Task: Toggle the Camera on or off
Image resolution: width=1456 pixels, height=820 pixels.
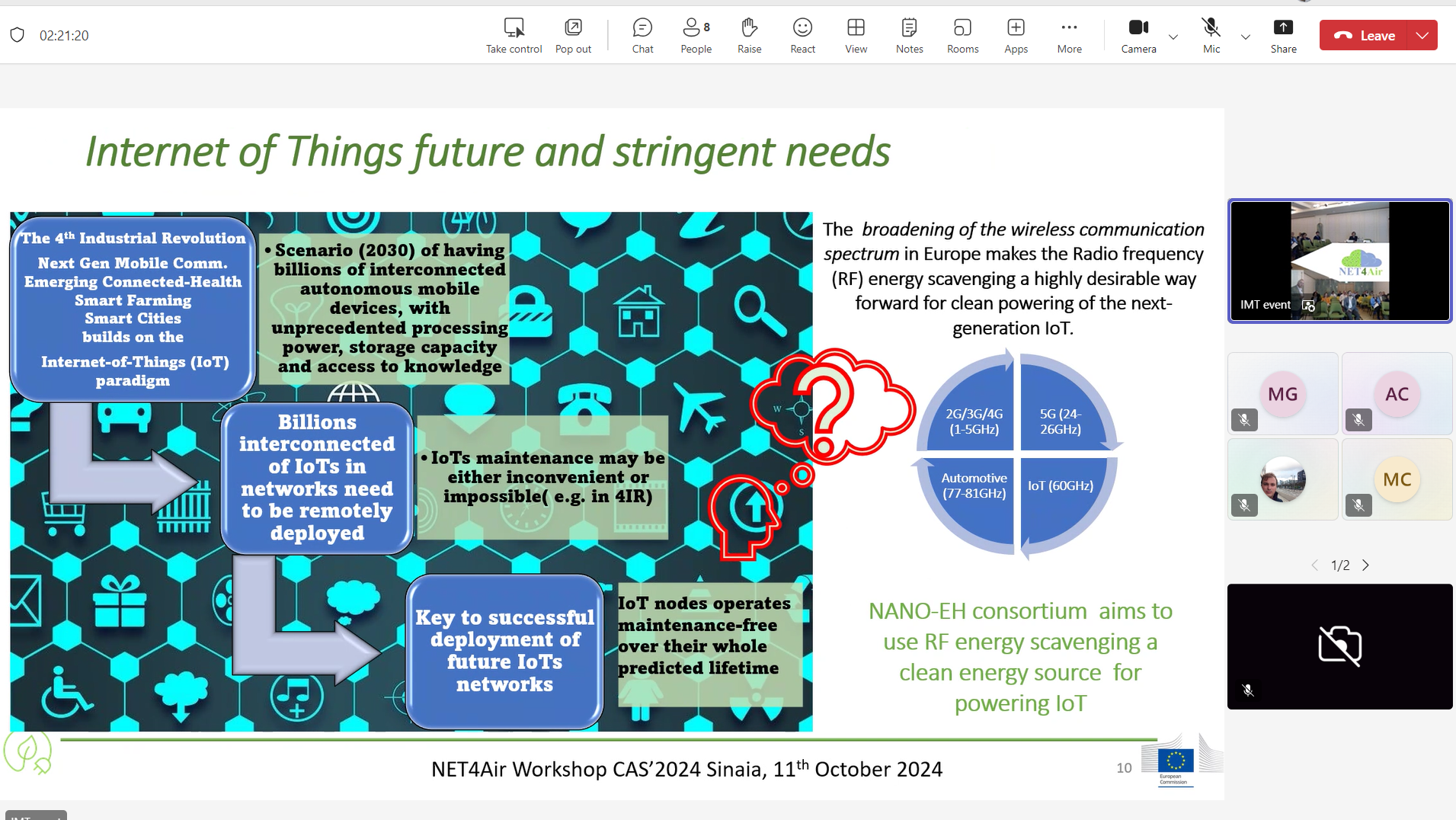Action: pyautogui.click(x=1138, y=36)
